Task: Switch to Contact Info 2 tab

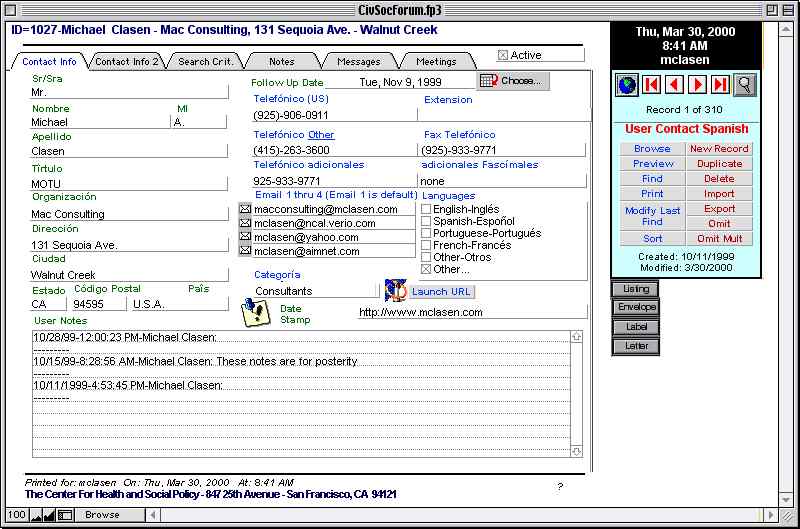Action: [x=127, y=62]
